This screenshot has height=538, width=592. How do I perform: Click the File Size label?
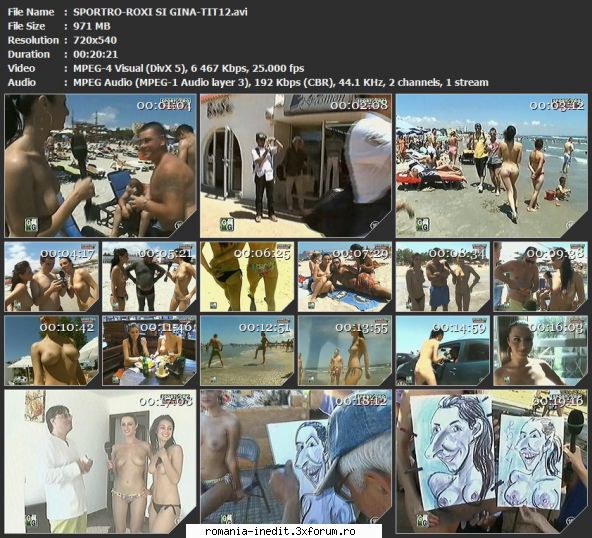(26, 26)
